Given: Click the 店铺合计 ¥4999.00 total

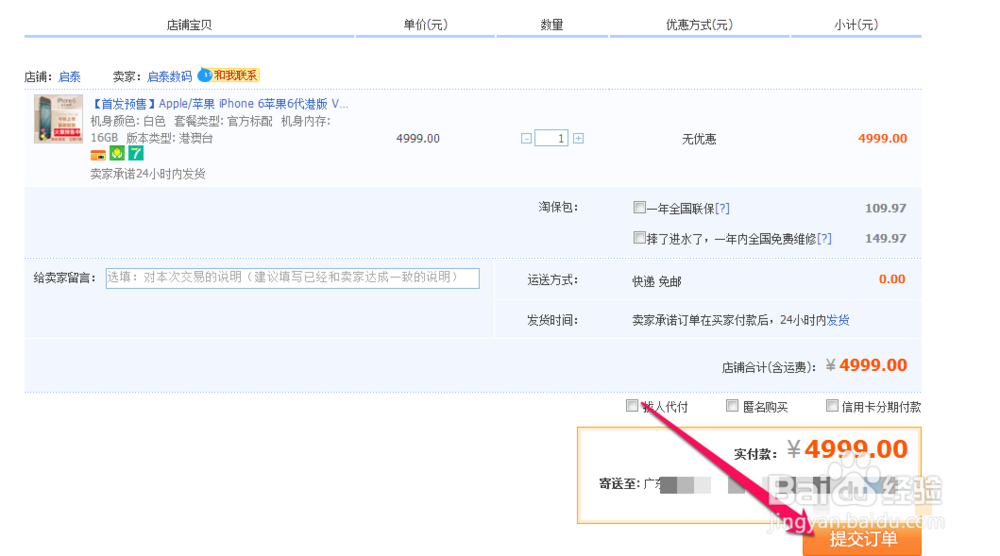Looking at the screenshot, I should pyautogui.click(x=814, y=366).
